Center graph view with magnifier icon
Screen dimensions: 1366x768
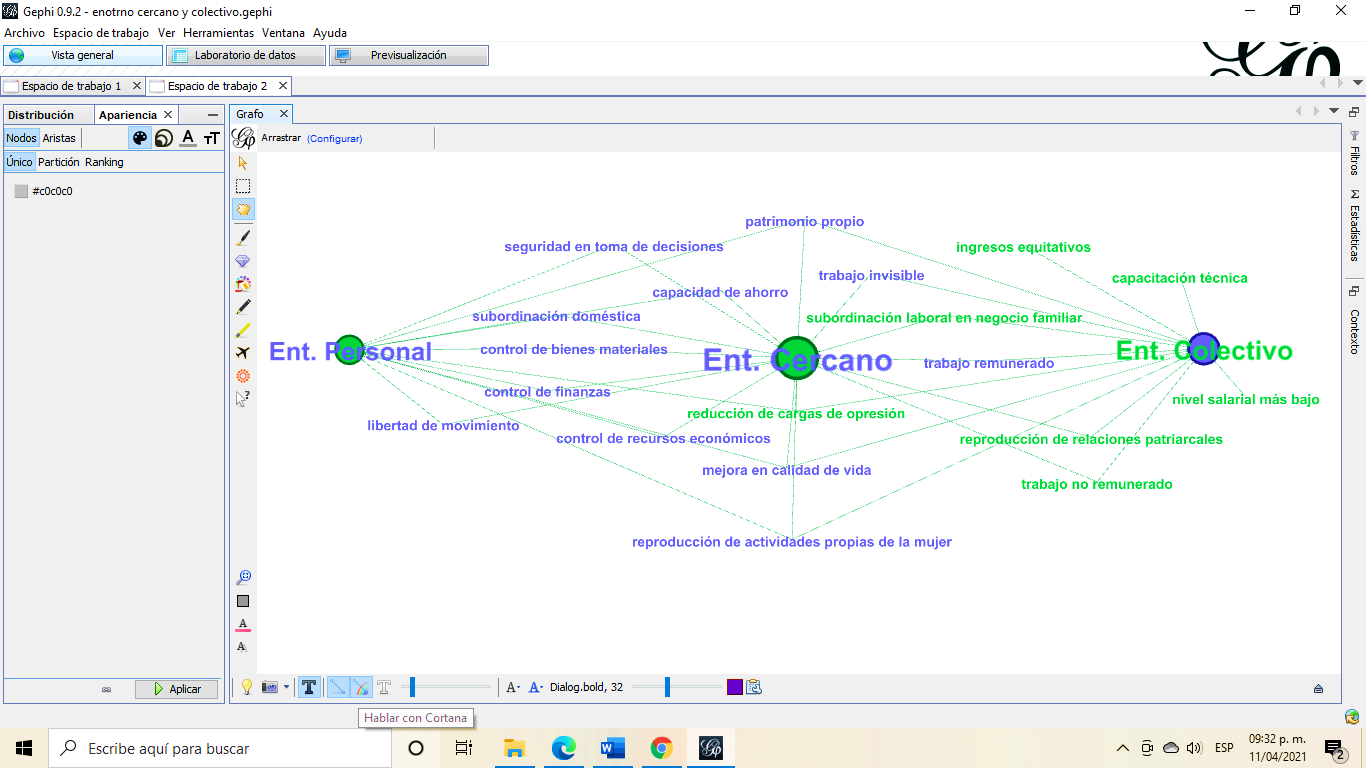point(243,577)
